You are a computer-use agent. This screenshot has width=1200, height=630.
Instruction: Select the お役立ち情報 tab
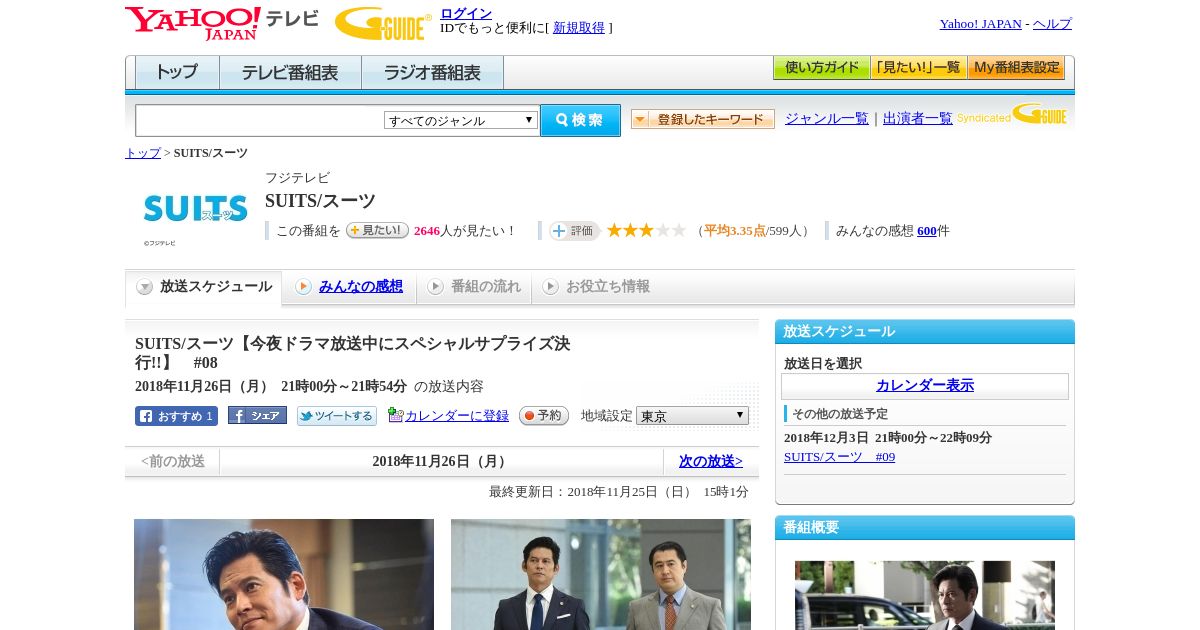click(596, 287)
